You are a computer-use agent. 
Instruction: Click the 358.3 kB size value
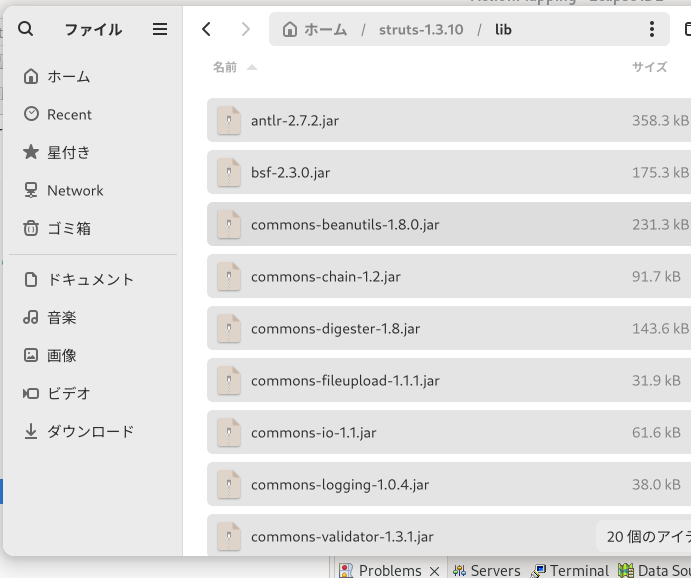(x=661, y=120)
